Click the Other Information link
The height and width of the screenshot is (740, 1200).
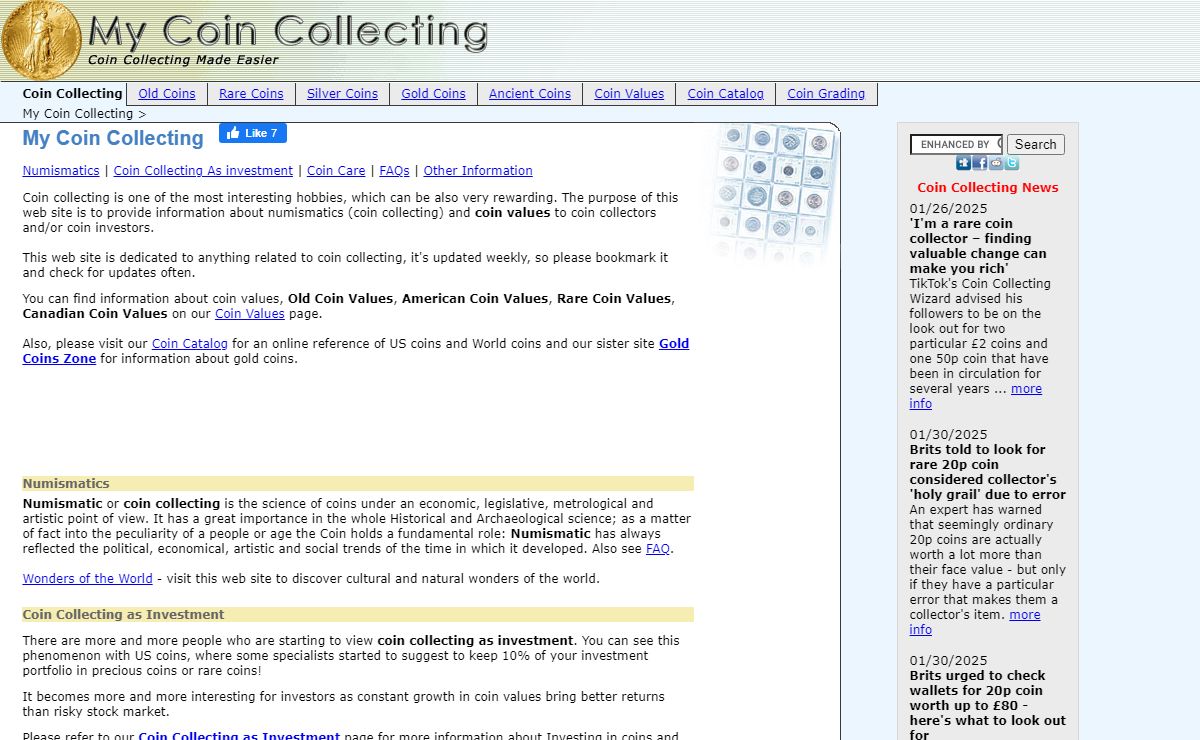click(x=478, y=171)
